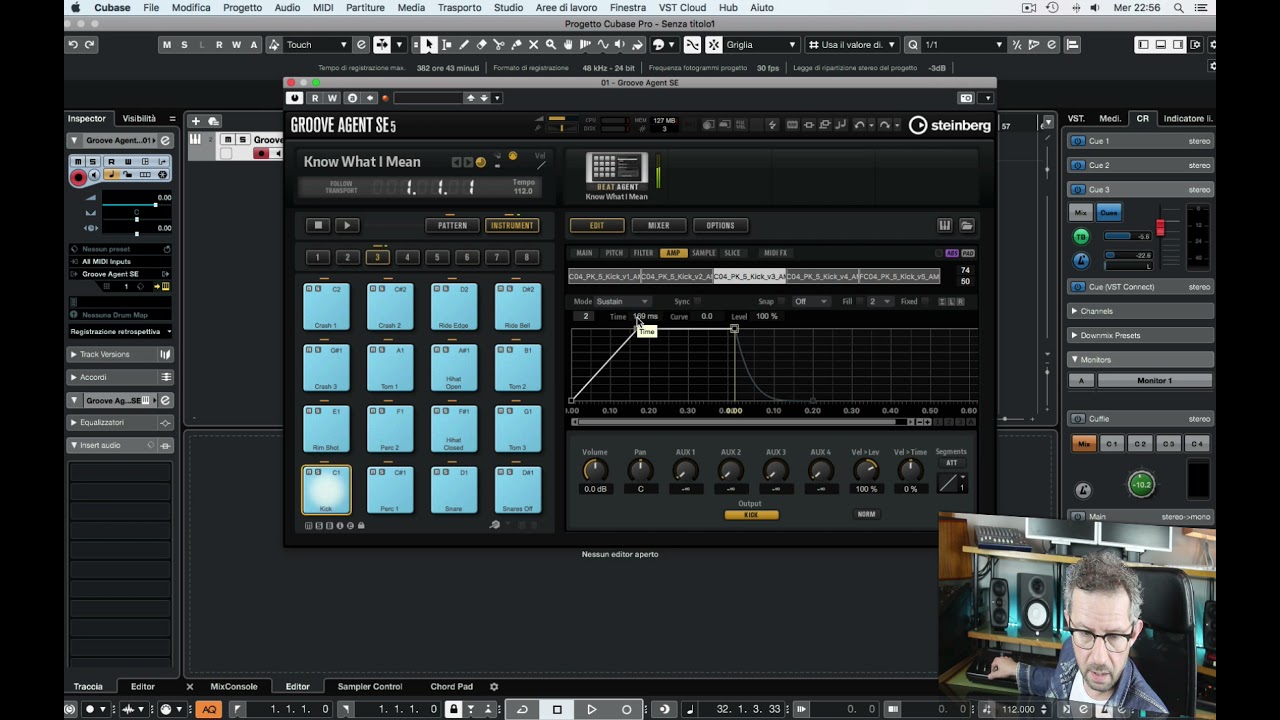Open the MIXER page
The width and height of the screenshot is (1280, 720).
(658, 225)
